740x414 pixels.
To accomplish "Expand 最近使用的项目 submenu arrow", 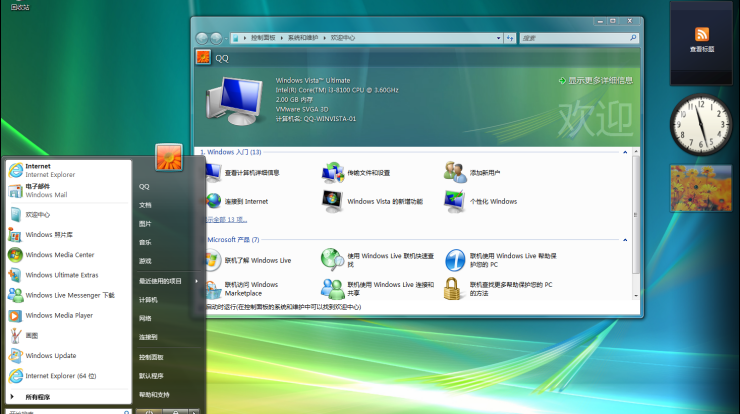I will coord(196,281).
